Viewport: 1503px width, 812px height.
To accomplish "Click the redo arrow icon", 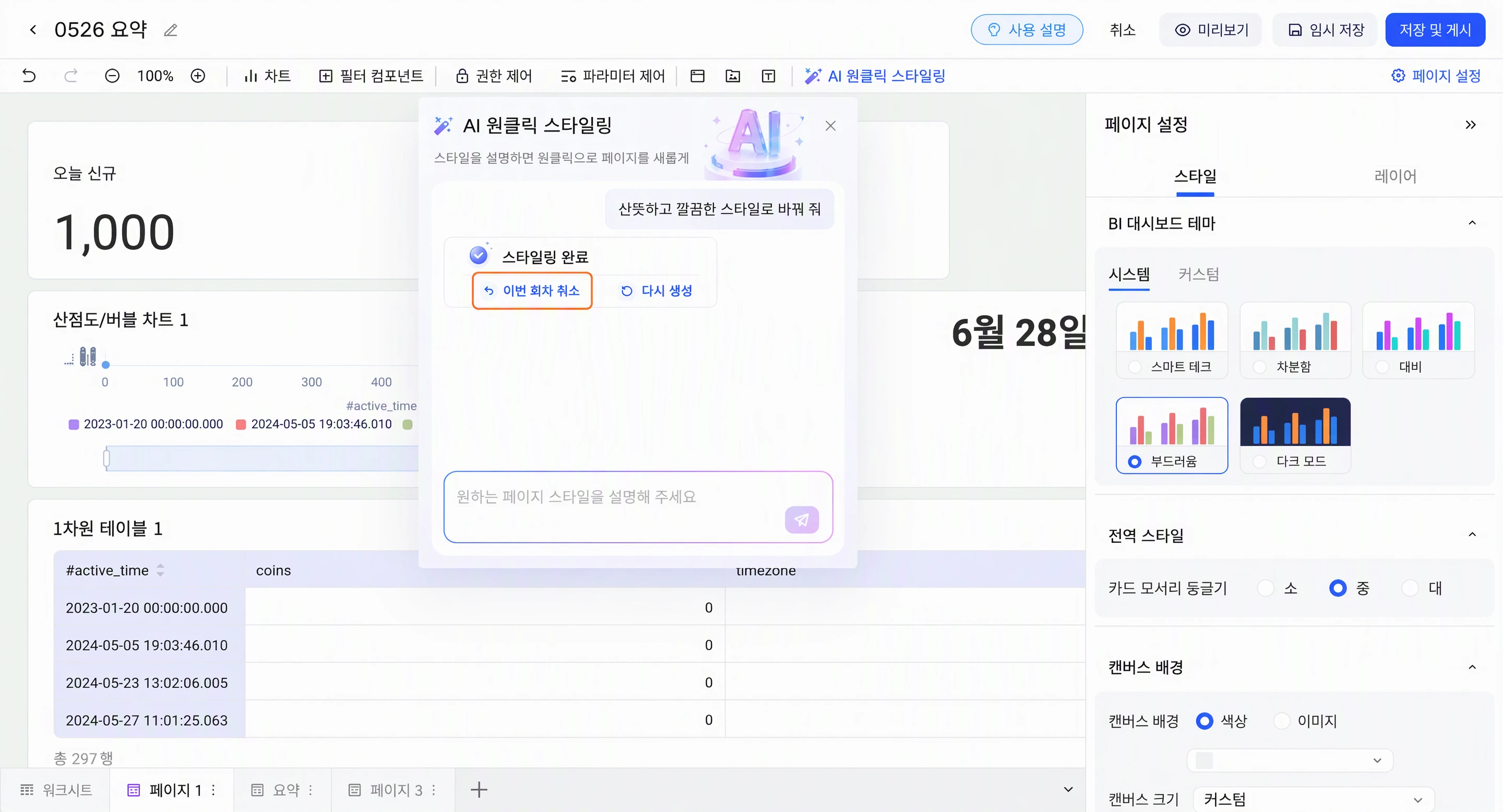I will click(x=70, y=76).
